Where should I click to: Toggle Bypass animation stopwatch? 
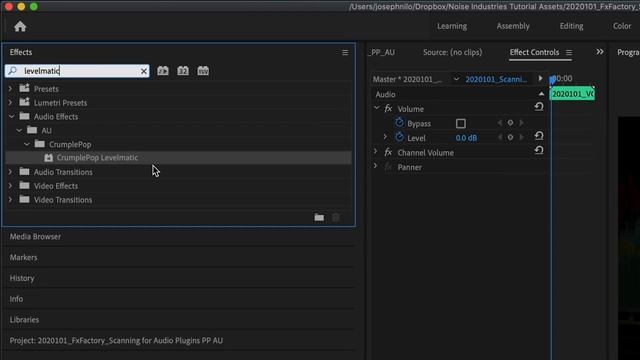point(399,122)
